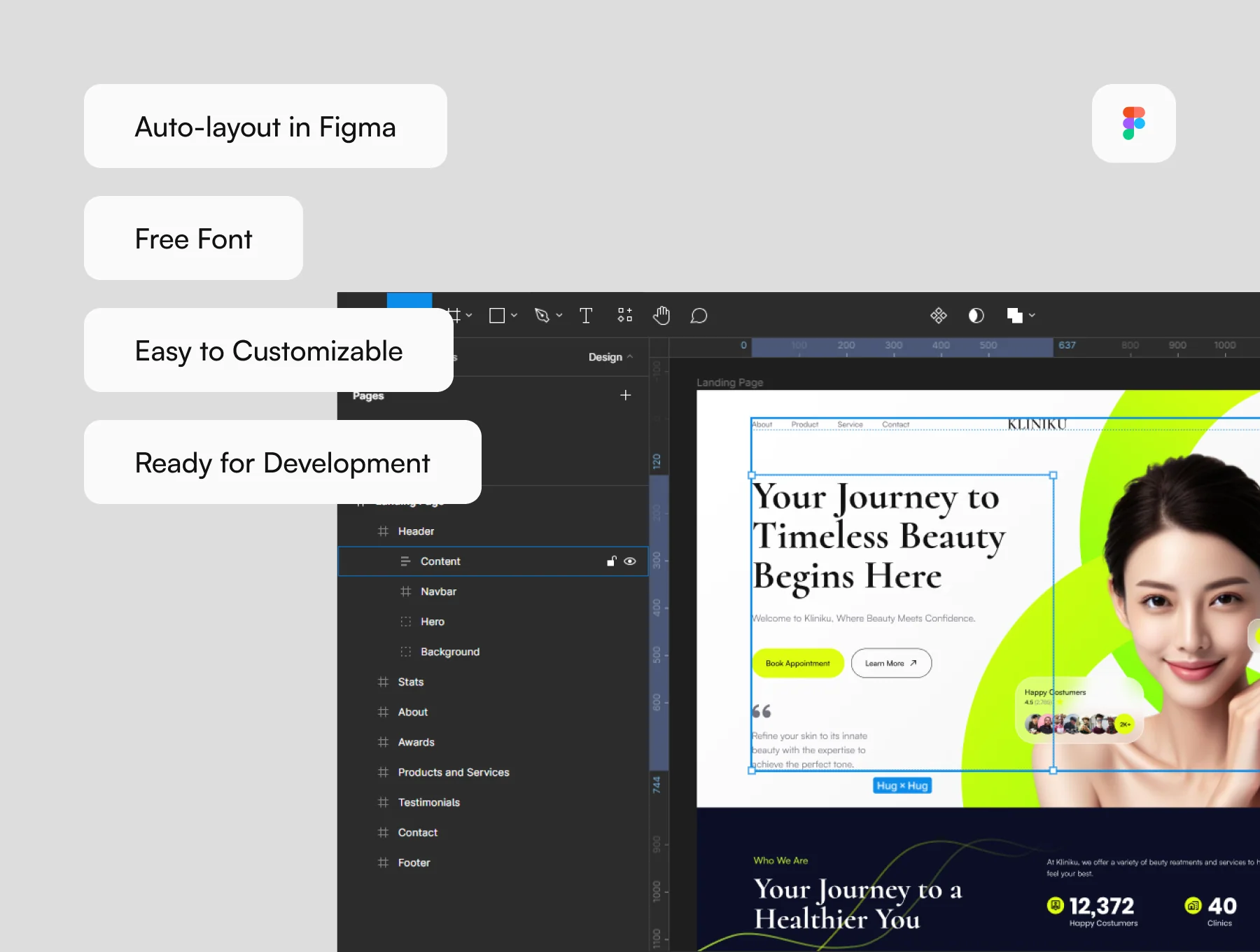Click the Free Font label
This screenshot has height=952, width=1260.
[193, 239]
